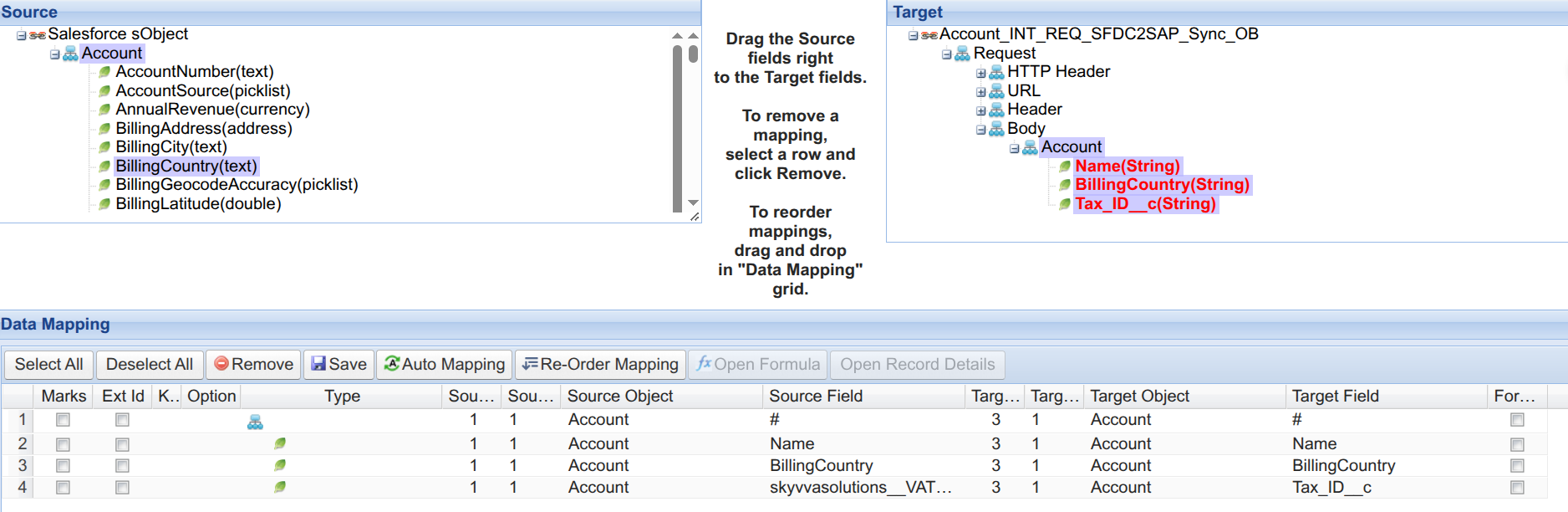This screenshot has width=1568, height=512.
Task: Tick the Marks checkbox in mapping row 1
Action: 63,420
